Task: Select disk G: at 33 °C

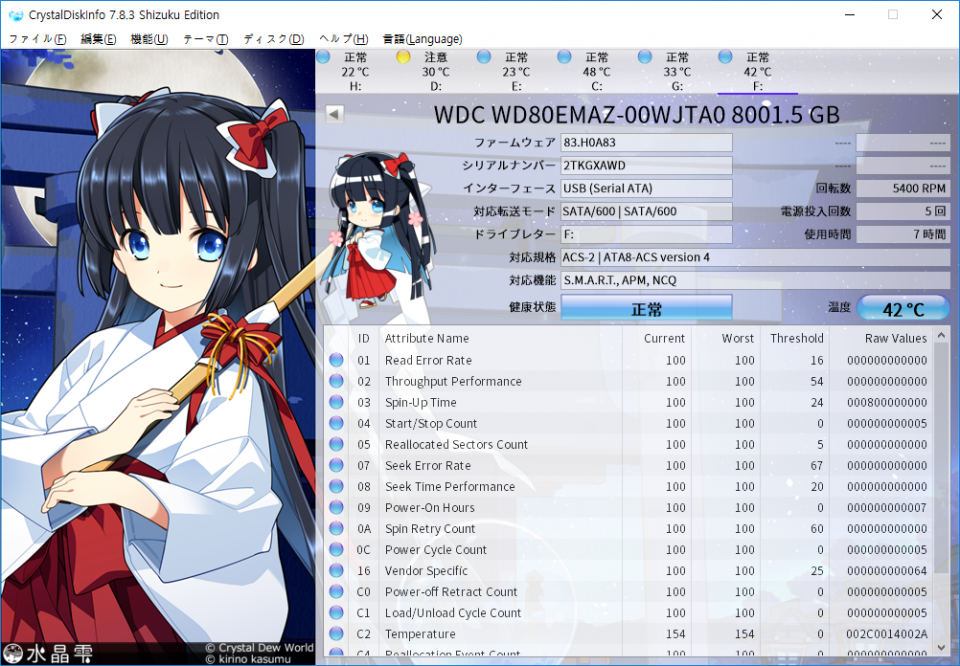Action: [677, 72]
